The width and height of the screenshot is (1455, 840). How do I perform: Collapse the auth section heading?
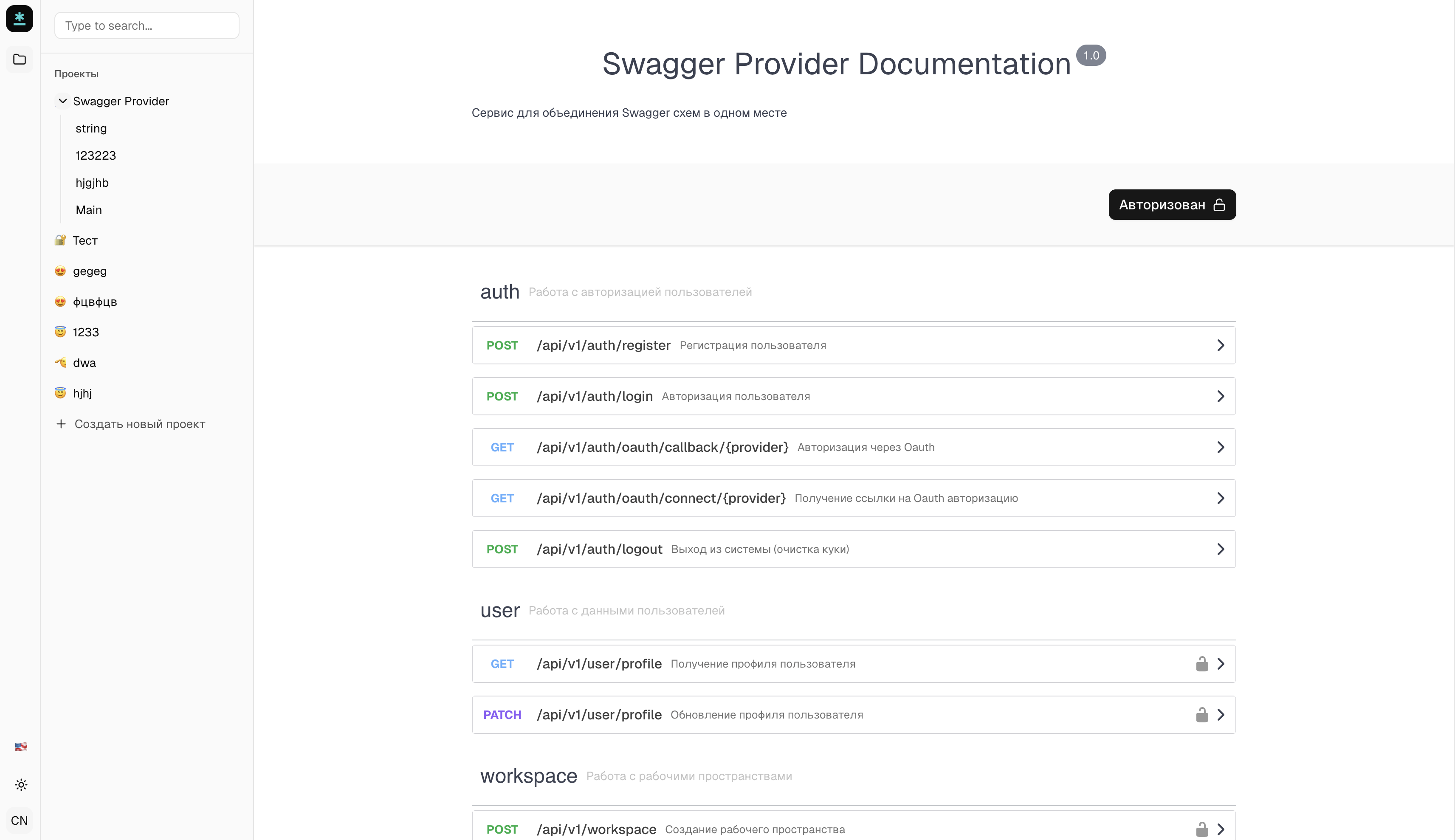(499, 292)
